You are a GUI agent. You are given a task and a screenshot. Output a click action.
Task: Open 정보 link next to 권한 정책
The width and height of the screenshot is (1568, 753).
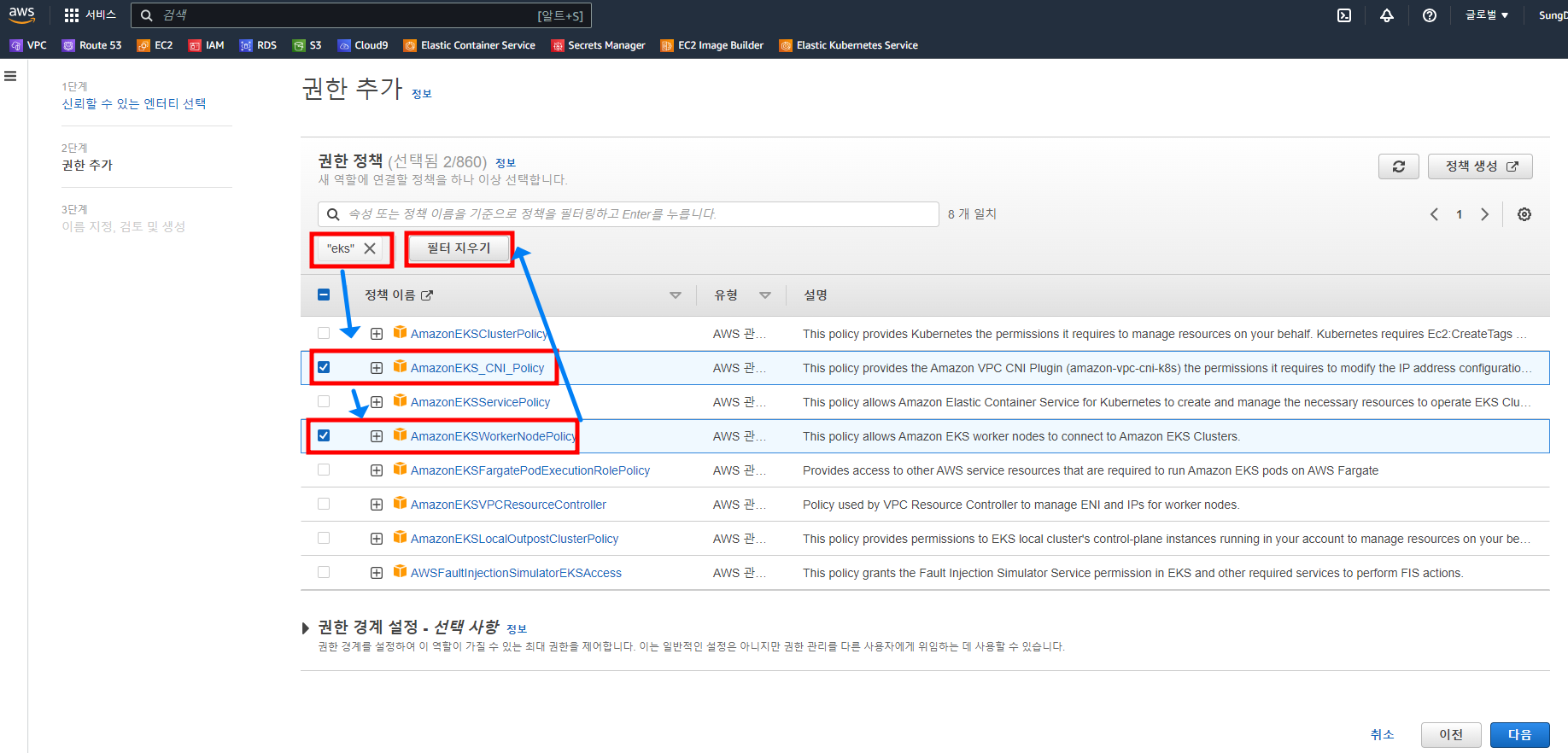pyautogui.click(x=506, y=163)
